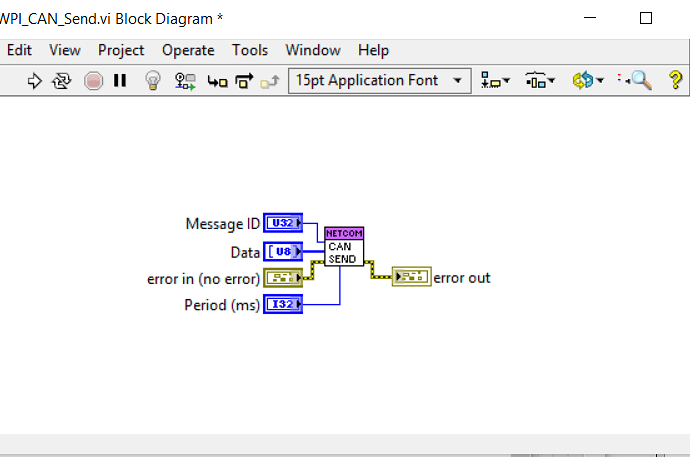Click the Pause button

click(x=120, y=80)
